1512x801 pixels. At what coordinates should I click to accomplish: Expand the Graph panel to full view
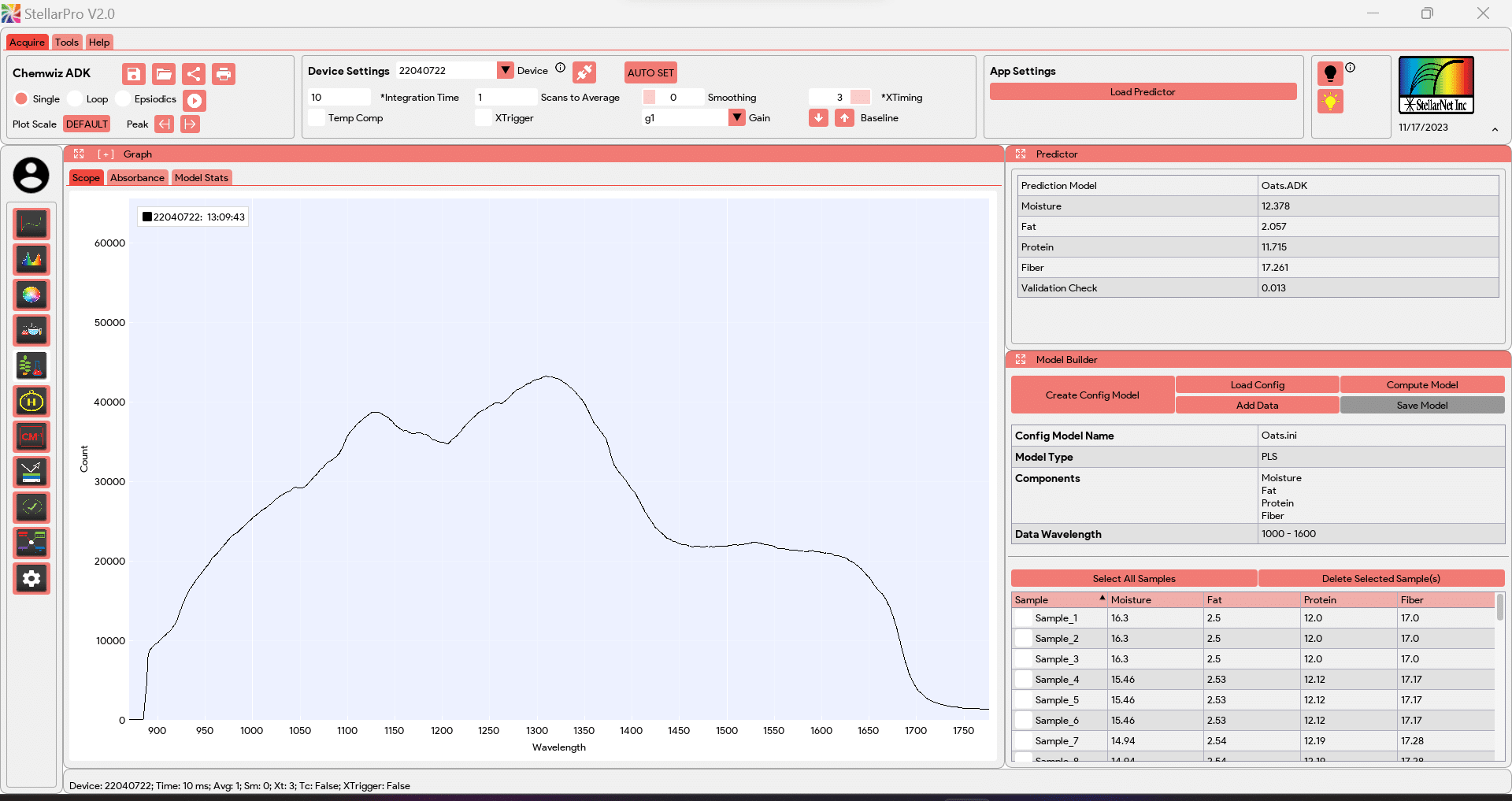click(79, 154)
